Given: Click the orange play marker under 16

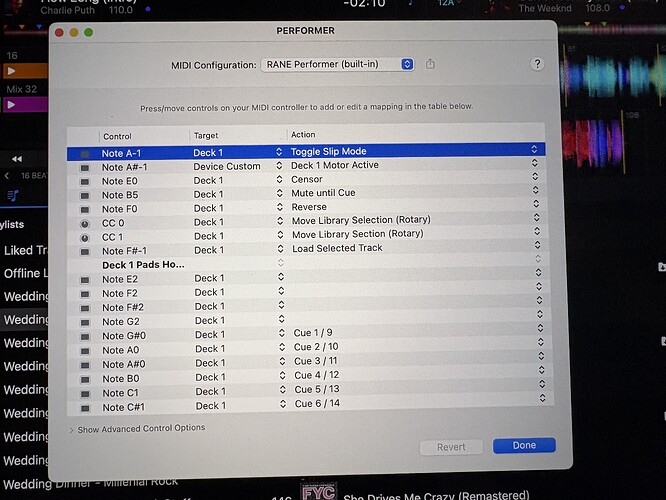Looking at the screenshot, I should [x=12, y=72].
